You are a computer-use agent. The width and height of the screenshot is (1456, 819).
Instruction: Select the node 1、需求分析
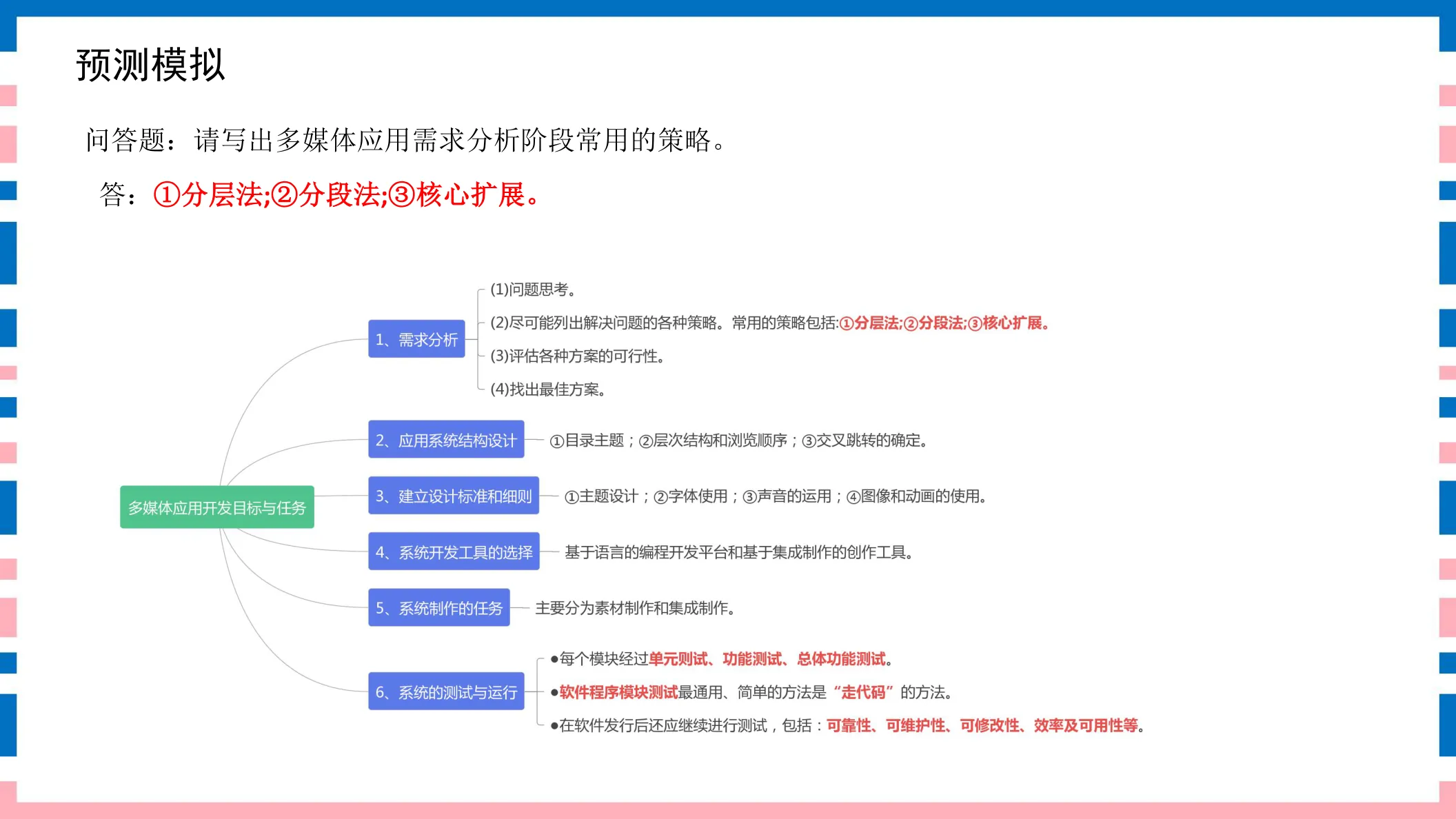click(x=416, y=339)
